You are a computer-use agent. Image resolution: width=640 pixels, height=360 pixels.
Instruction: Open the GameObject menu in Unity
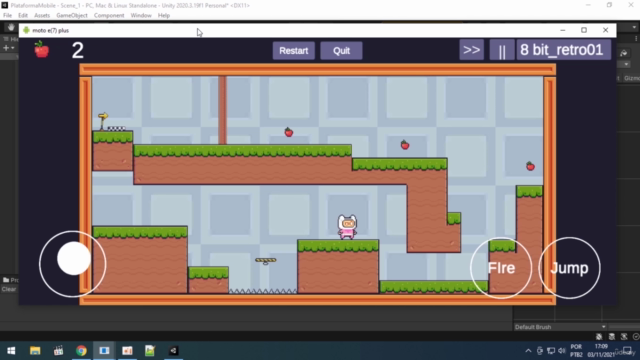[72, 16]
